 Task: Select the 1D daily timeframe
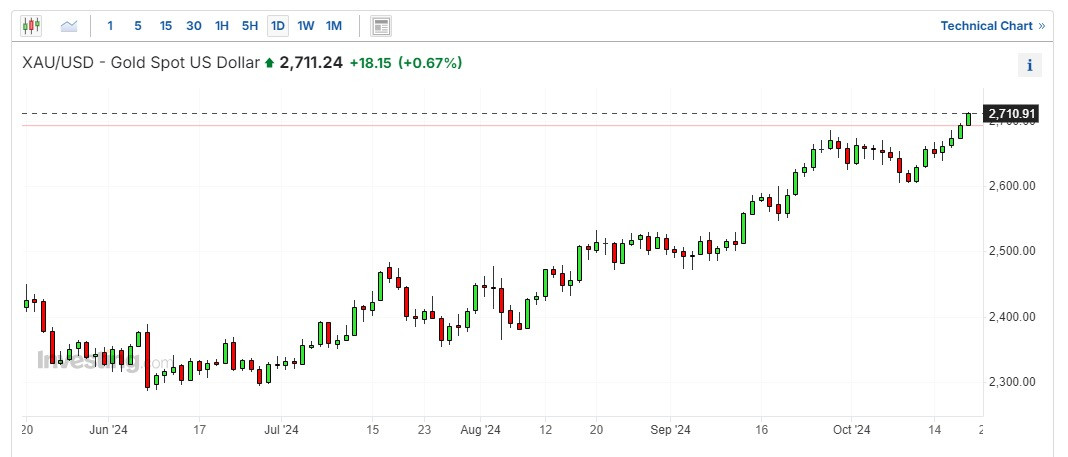pyautogui.click(x=277, y=27)
